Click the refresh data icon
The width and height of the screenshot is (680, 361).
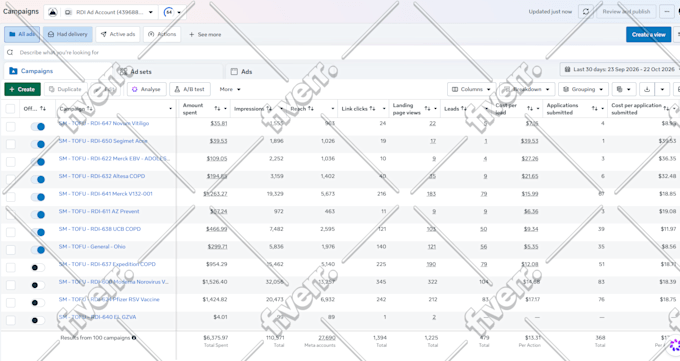[585, 12]
